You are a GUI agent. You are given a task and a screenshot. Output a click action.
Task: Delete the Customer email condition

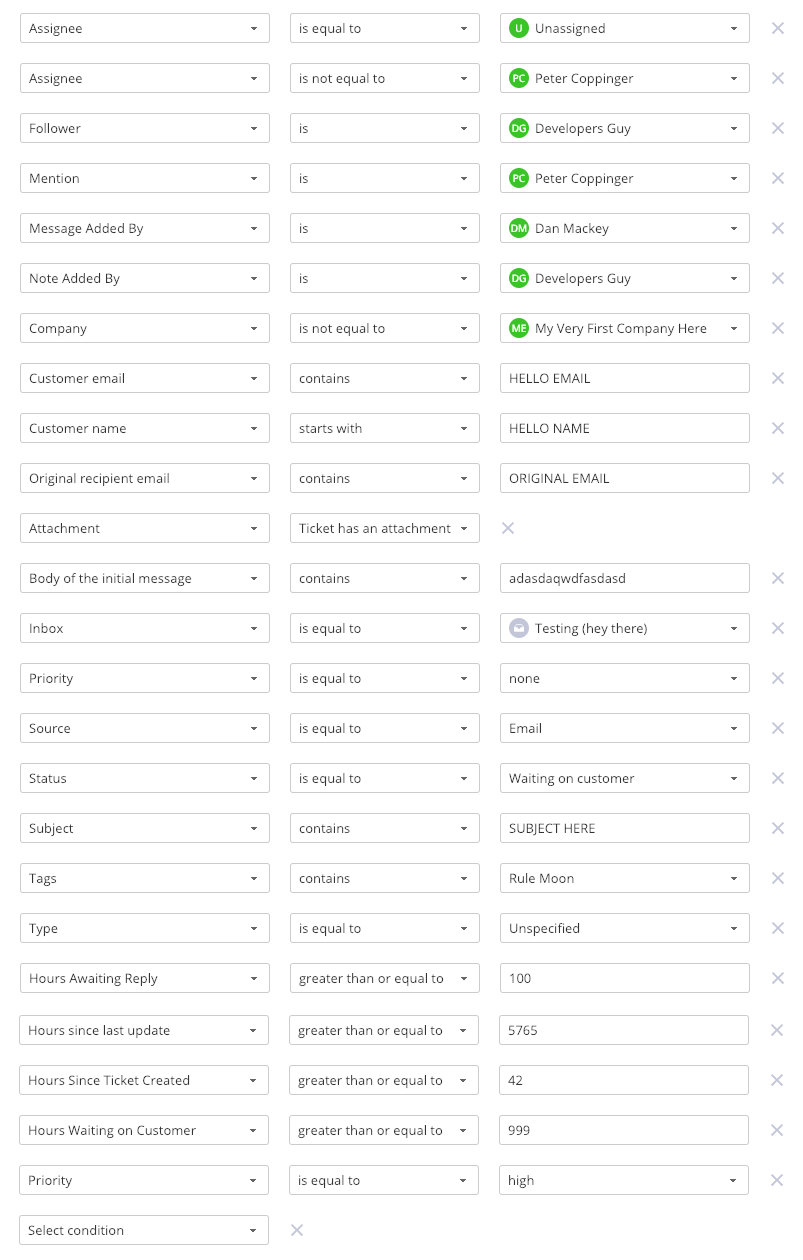[777, 378]
